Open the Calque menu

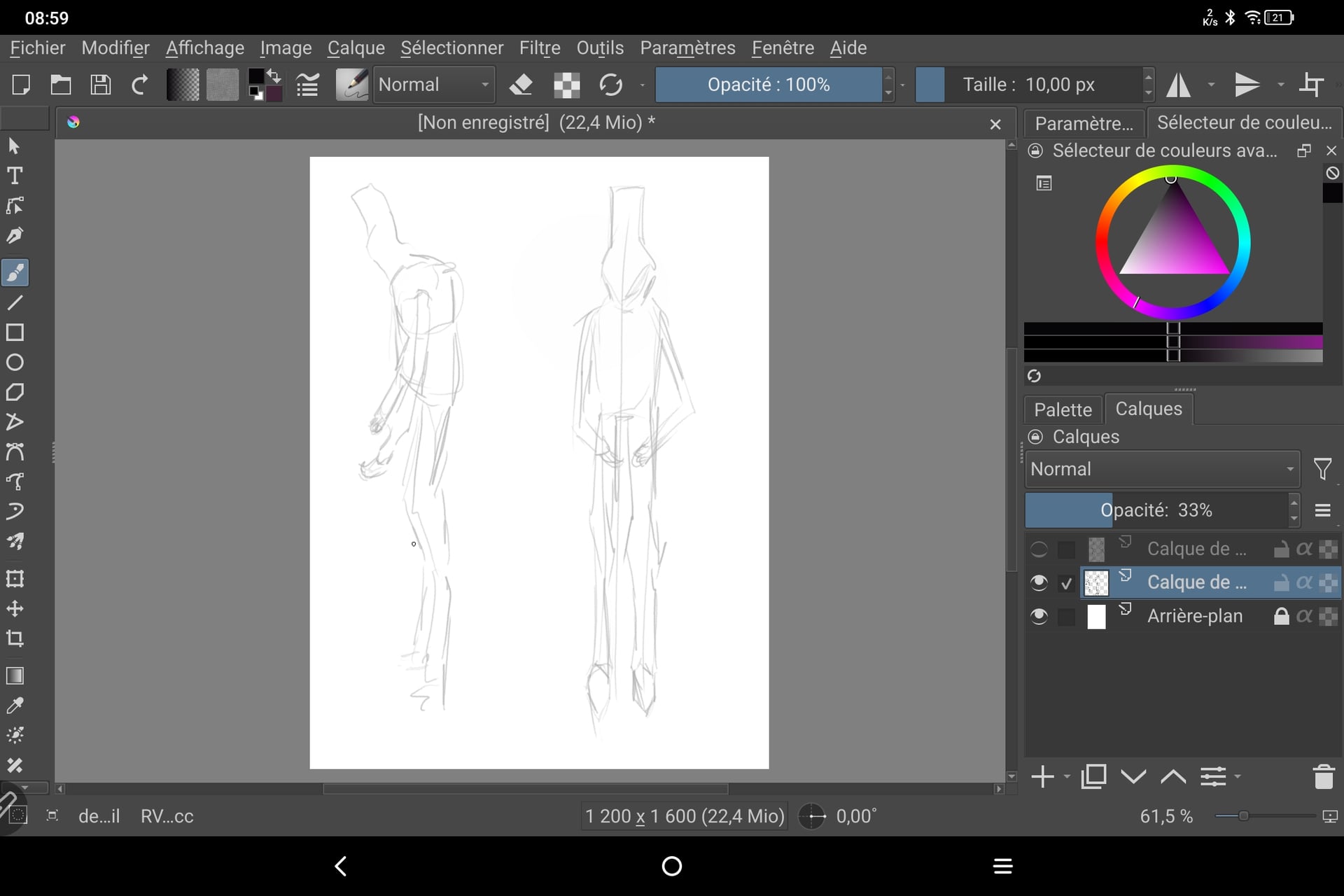[x=356, y=48]
